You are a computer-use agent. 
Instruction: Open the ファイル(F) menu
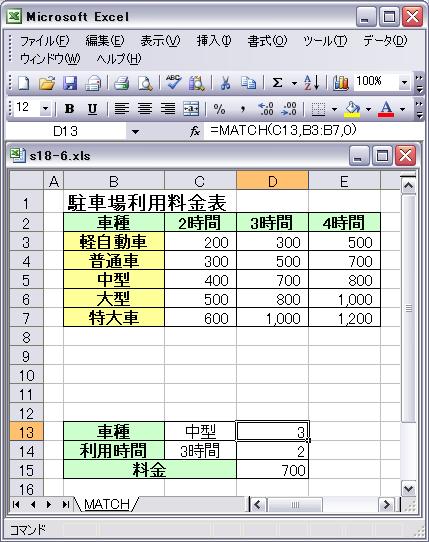(45, 41)
